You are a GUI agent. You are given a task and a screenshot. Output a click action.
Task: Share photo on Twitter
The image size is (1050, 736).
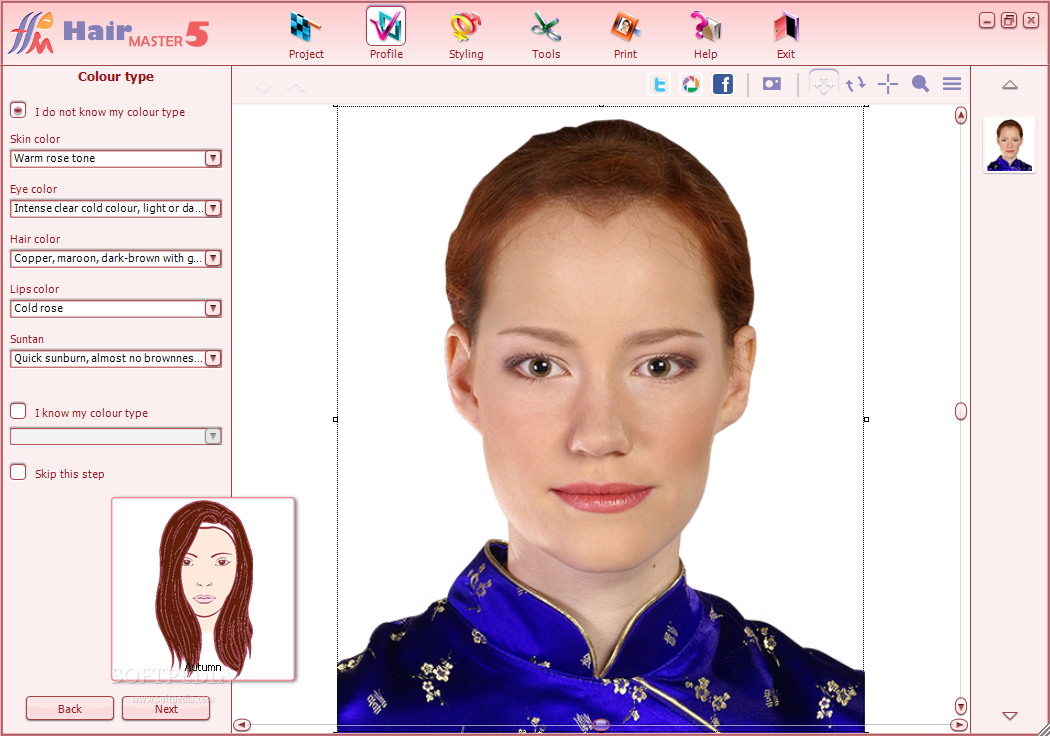coord(660,84)
